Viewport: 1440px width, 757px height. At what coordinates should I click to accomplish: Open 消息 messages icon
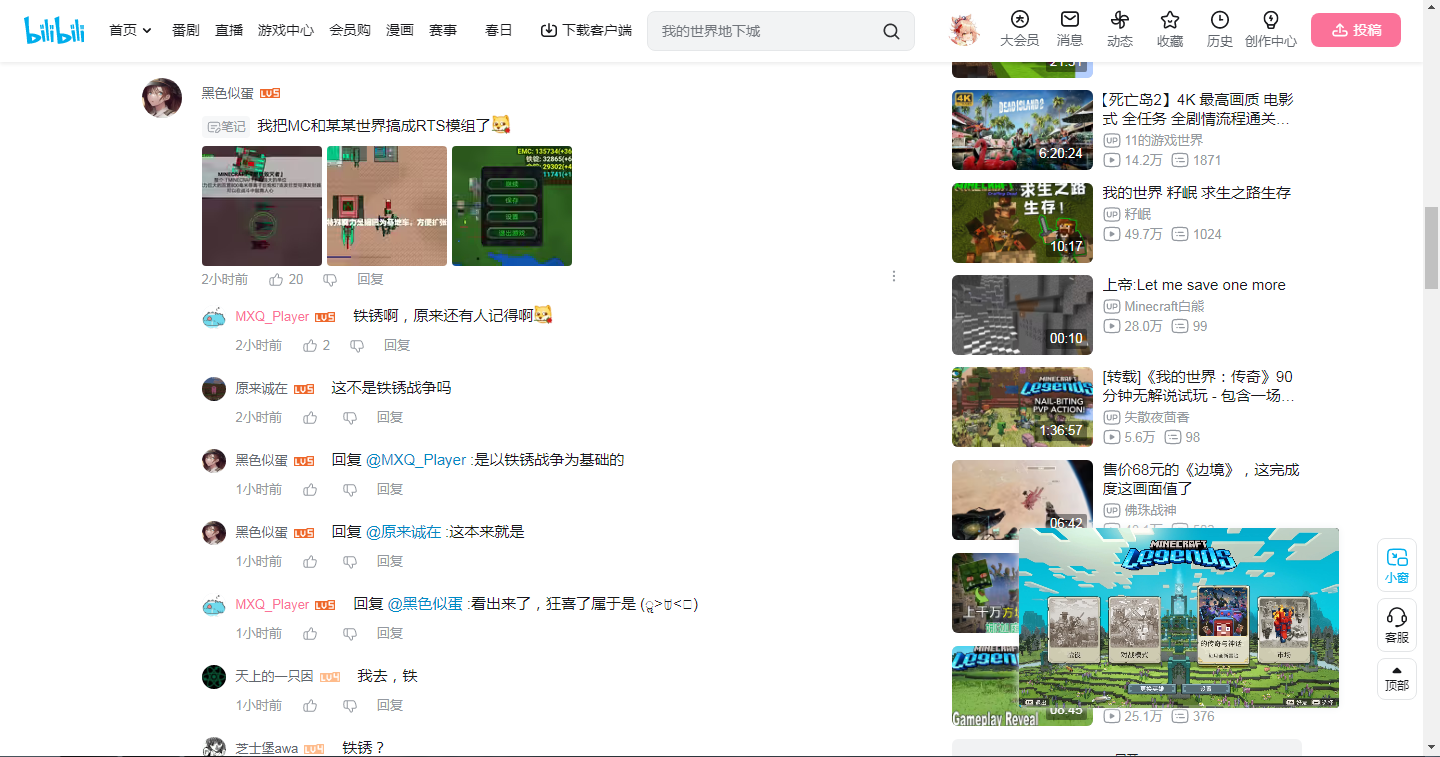pyautogui.click(x=1069, y=20)
